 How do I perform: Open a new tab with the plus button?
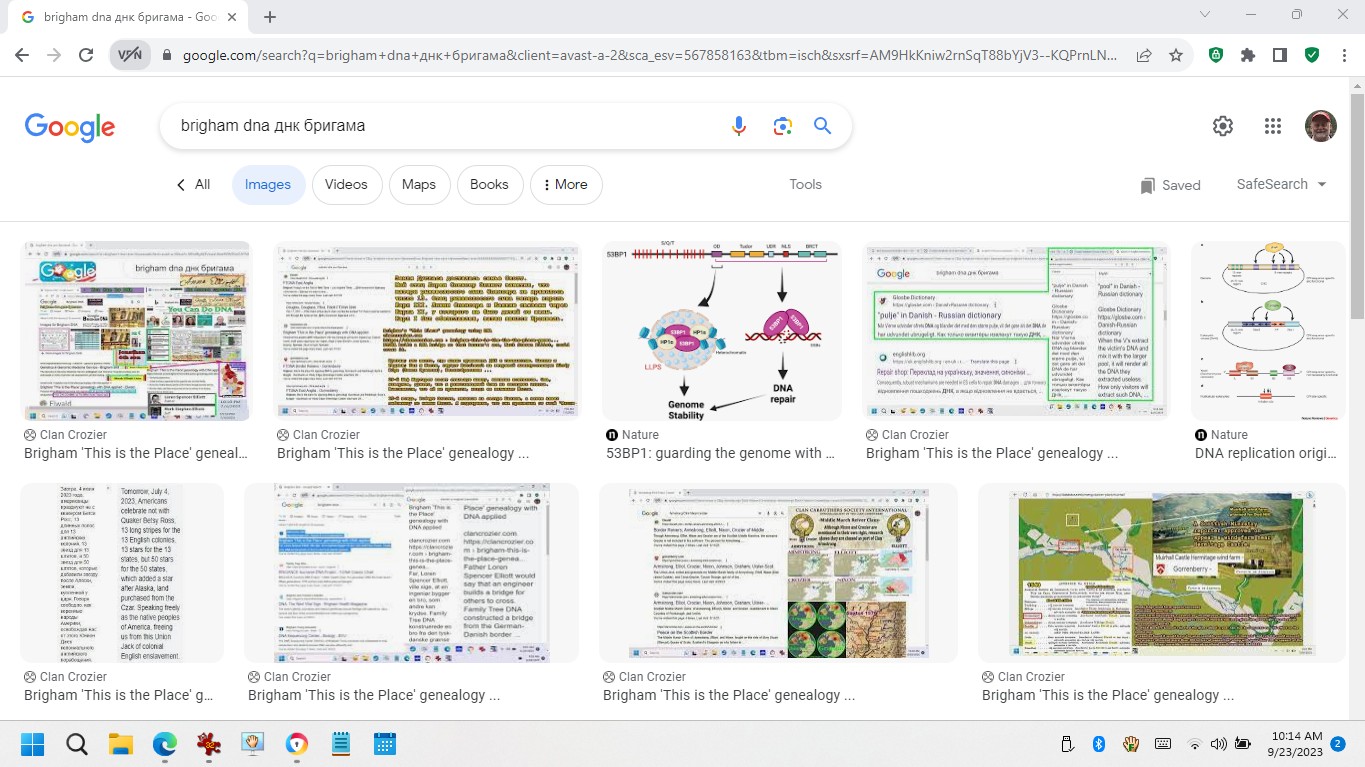pyautogui.click(x=270, y=17)
